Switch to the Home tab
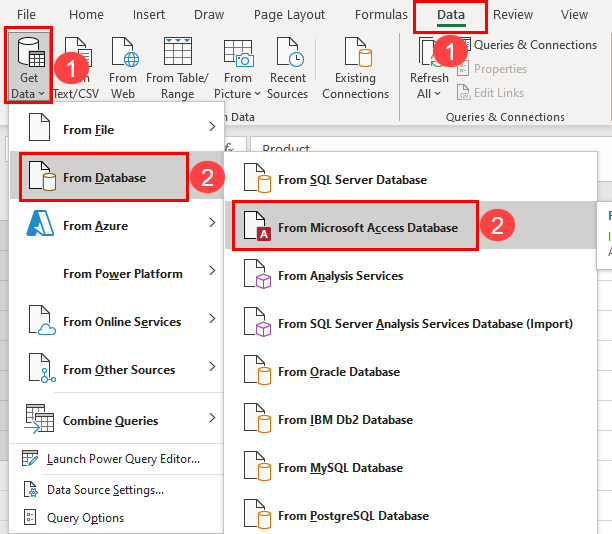The height and width of the screenshot is (534, 612). point(86,15)
